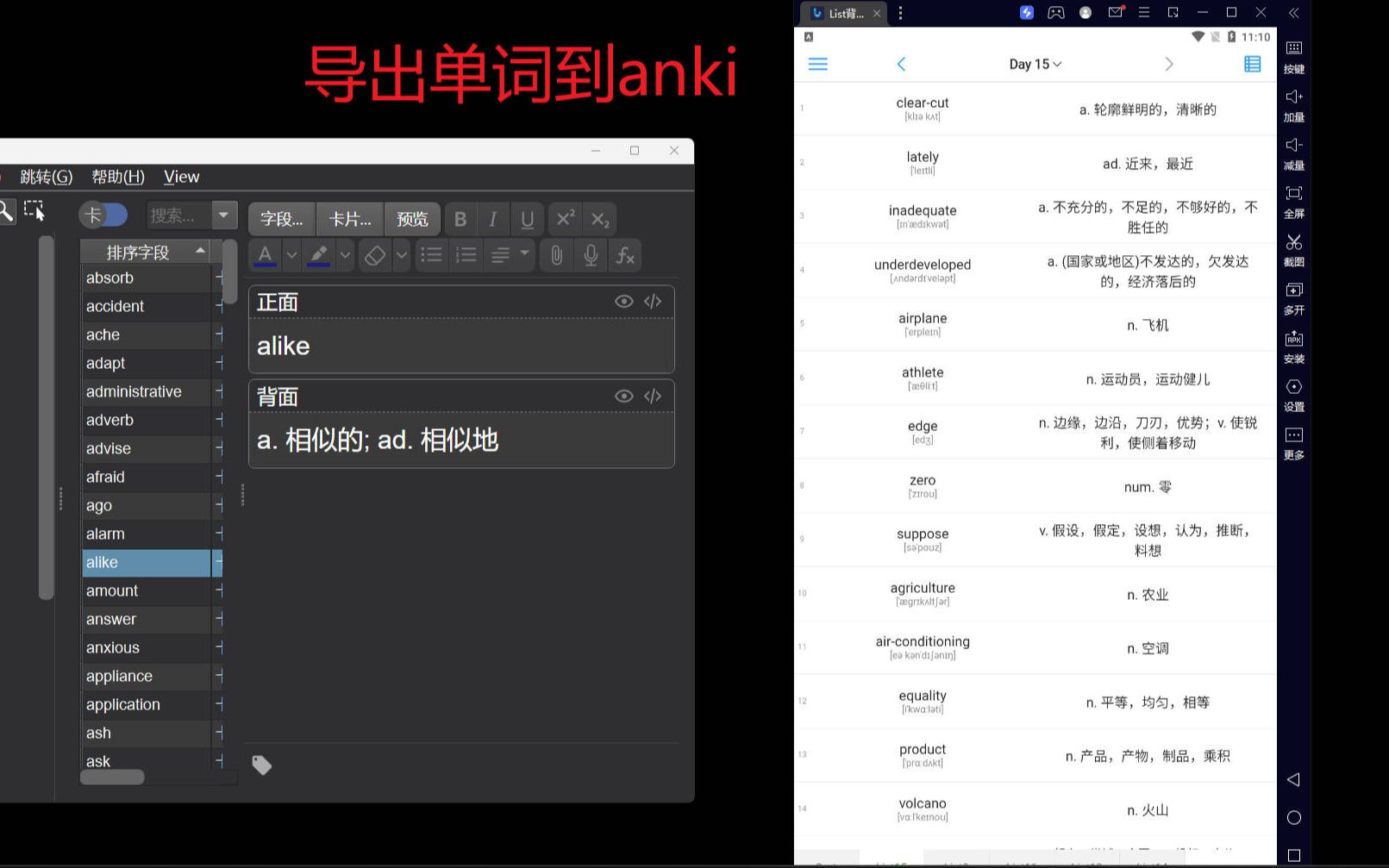Click the magnifier search icon in sidebar

[x=6, y=210]
